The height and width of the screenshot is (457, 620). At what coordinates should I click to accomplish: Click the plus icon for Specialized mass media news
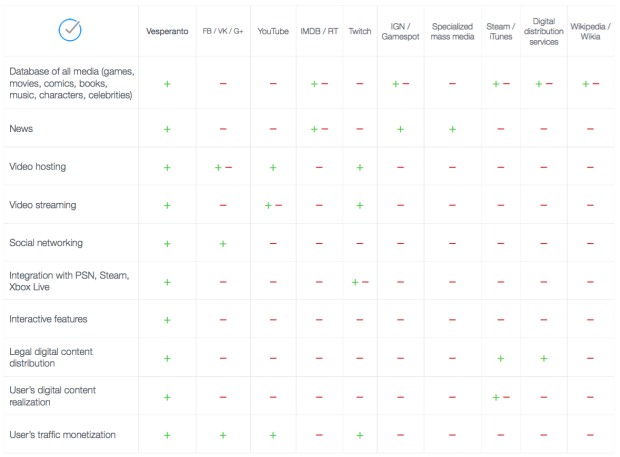[452, 129]
